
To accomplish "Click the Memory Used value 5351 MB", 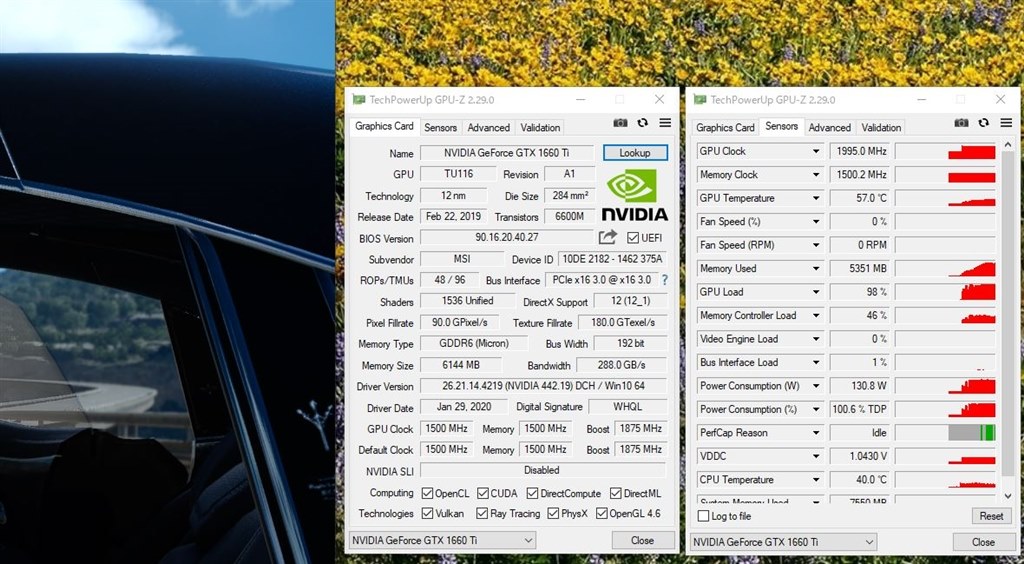I will click(x=859, y=269).
